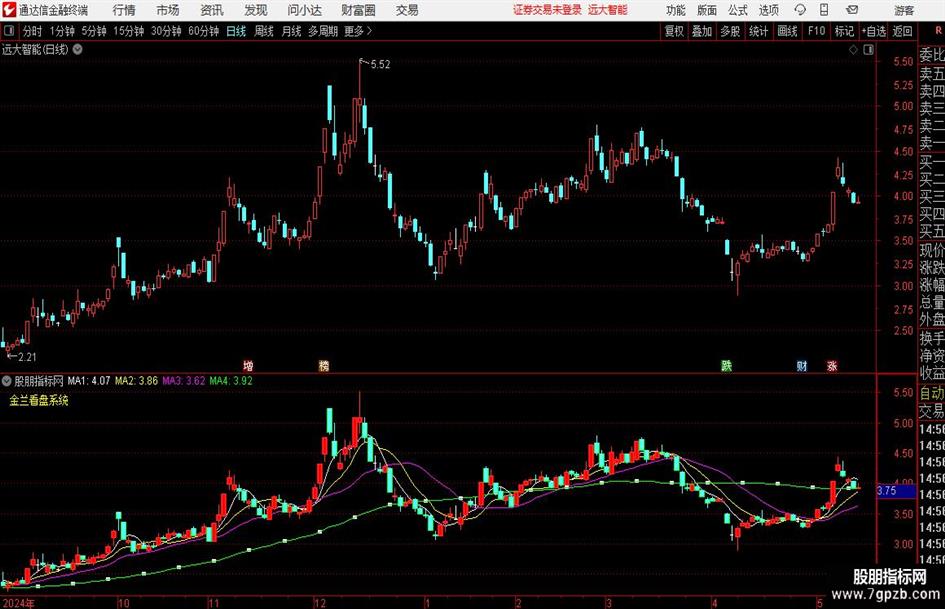The image size is (945, 609).
Task: Open the 行情 menu
Action: (x=124, y=10)
